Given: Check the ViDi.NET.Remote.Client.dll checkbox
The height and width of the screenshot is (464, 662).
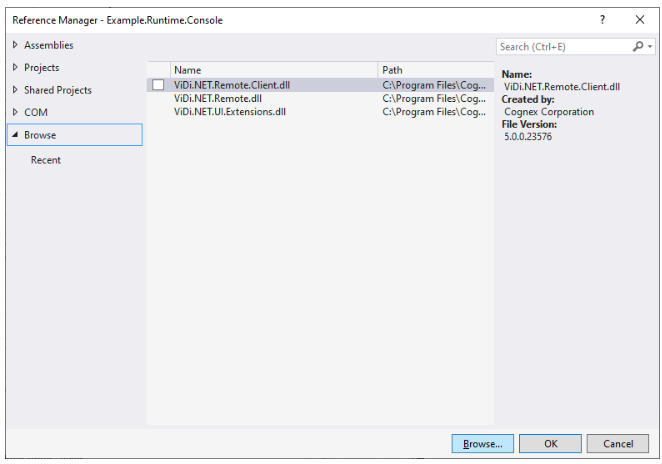Looking at the screenshot, I should 158,85.
